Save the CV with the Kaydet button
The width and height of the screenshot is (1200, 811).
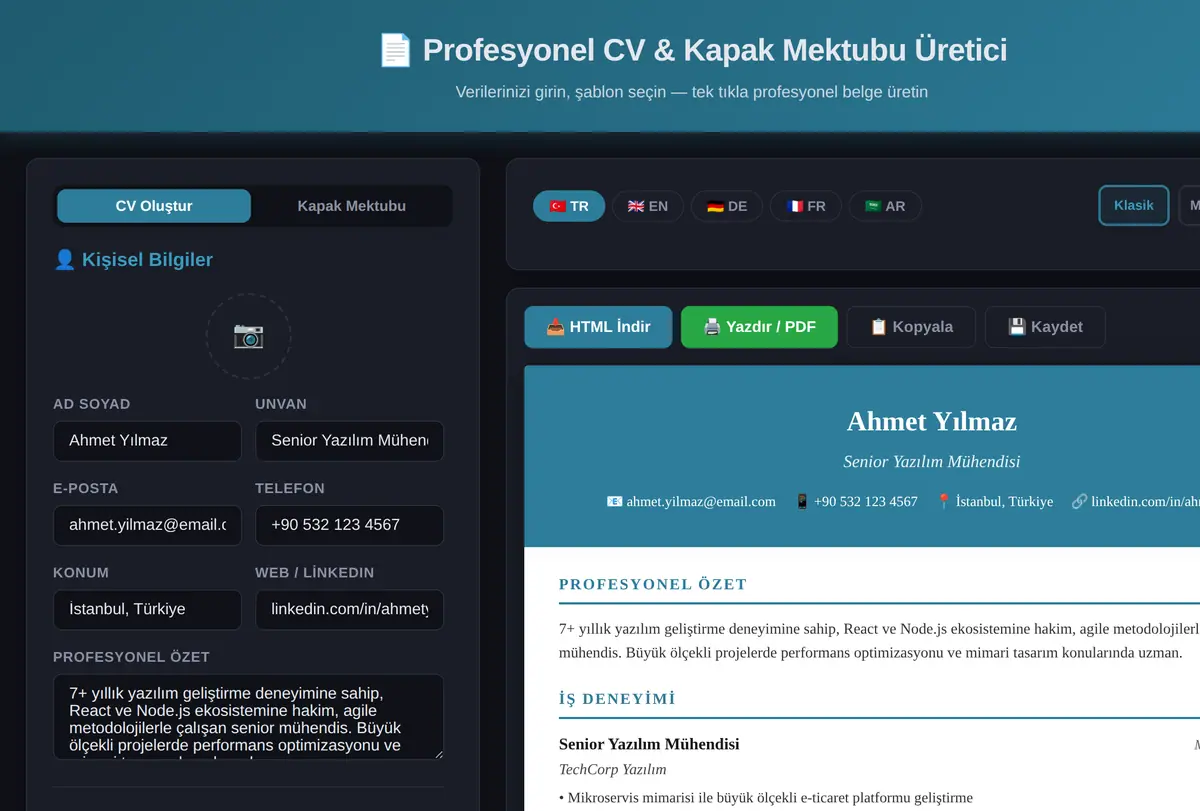point(1045,327)
